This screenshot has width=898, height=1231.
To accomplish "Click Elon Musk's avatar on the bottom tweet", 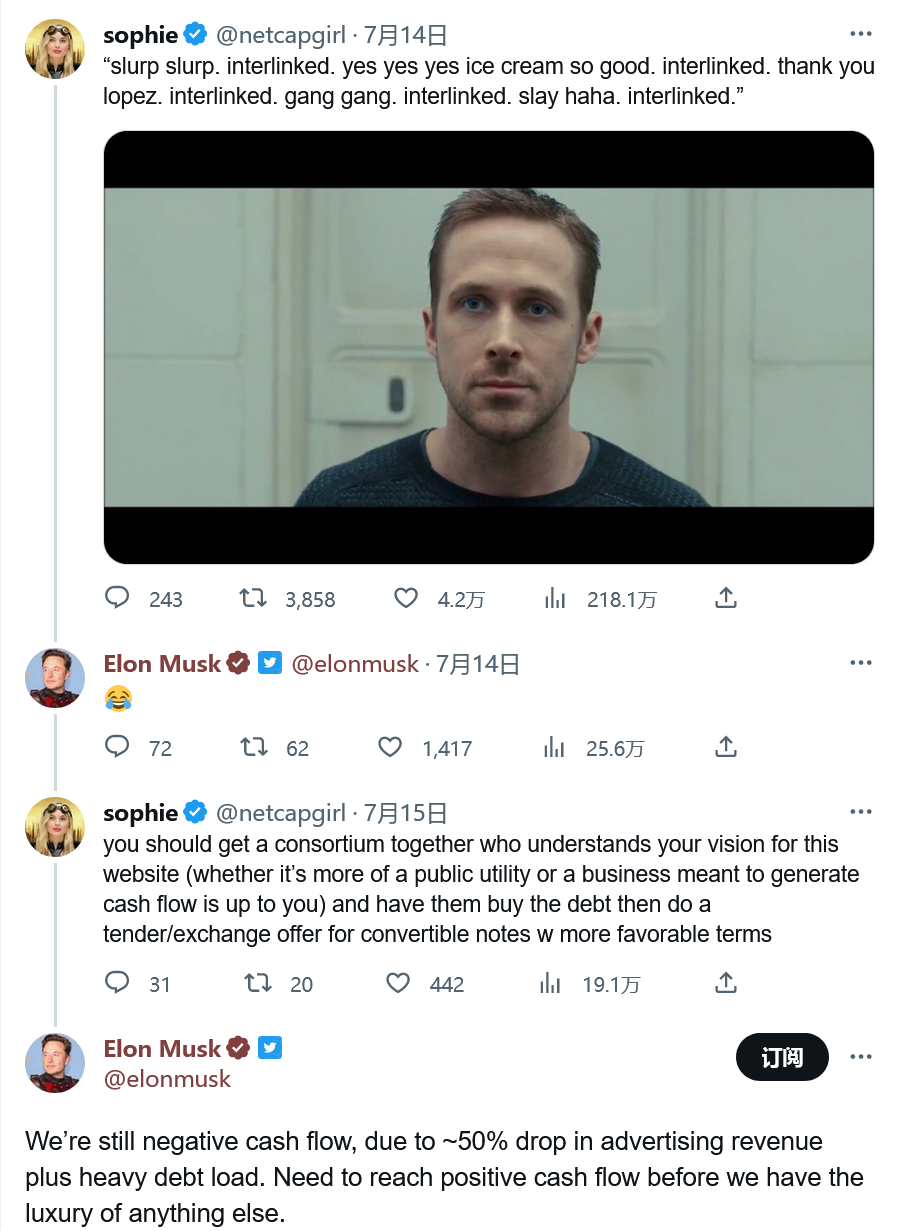I will point(54,1063).
